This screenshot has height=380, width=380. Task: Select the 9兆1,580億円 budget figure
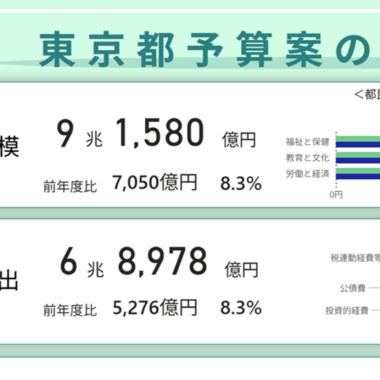click(x=156, y=133)
